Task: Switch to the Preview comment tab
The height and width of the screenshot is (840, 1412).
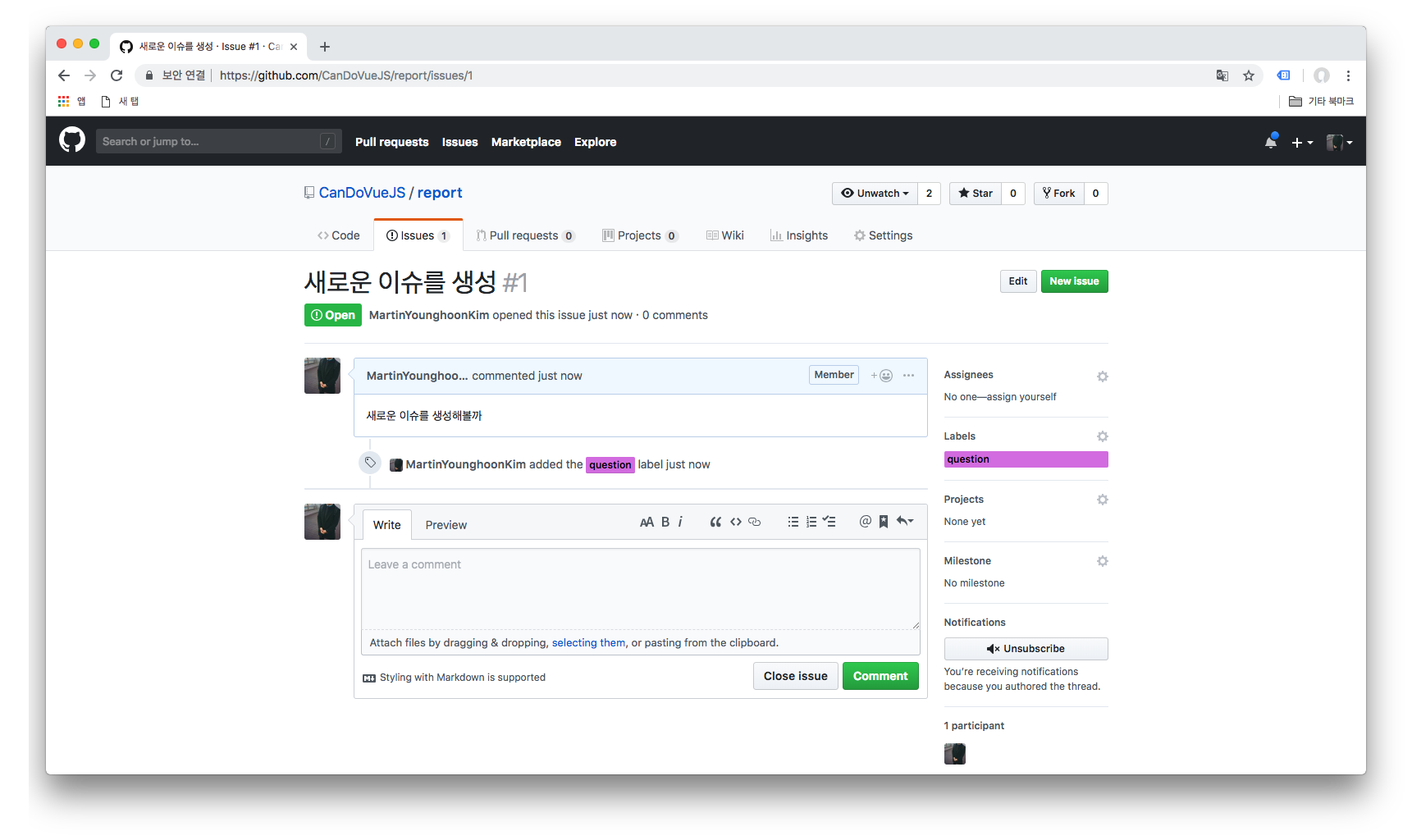Action: point(446,525)
